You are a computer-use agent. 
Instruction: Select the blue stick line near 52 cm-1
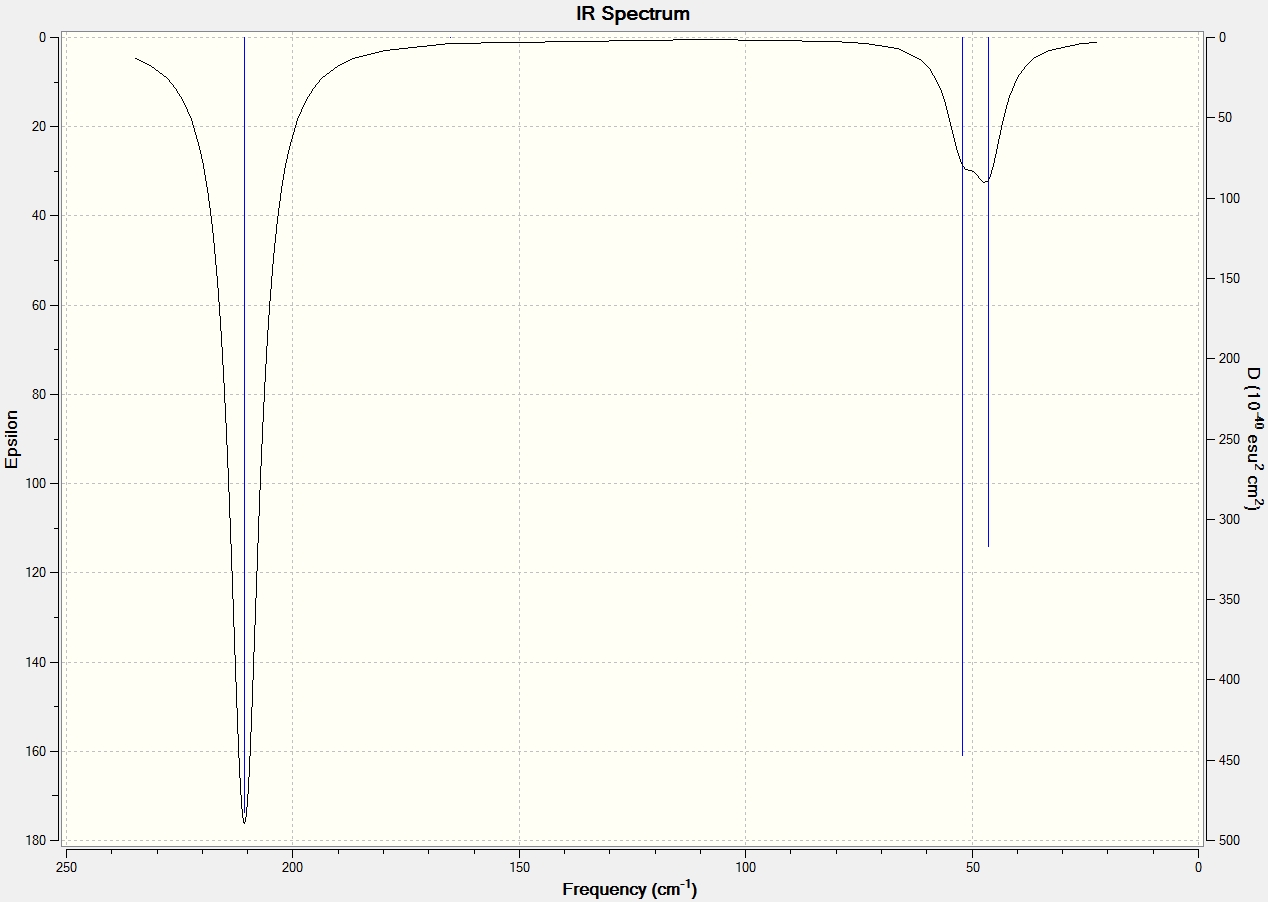point(962,396)
